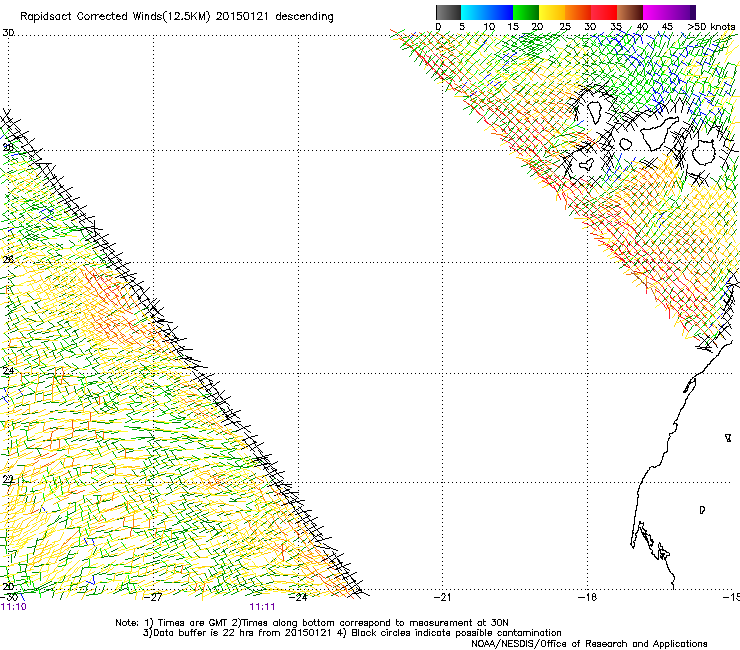Click the purple '11:10' time label
The width and height of the screenshot is (740, 650).
14,607
